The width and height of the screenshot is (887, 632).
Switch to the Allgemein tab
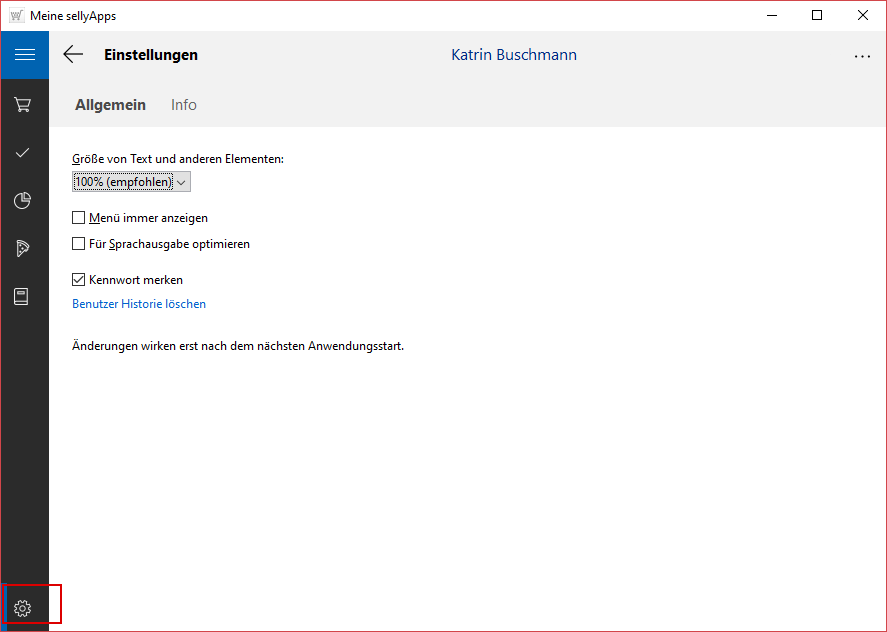point(110,105)
